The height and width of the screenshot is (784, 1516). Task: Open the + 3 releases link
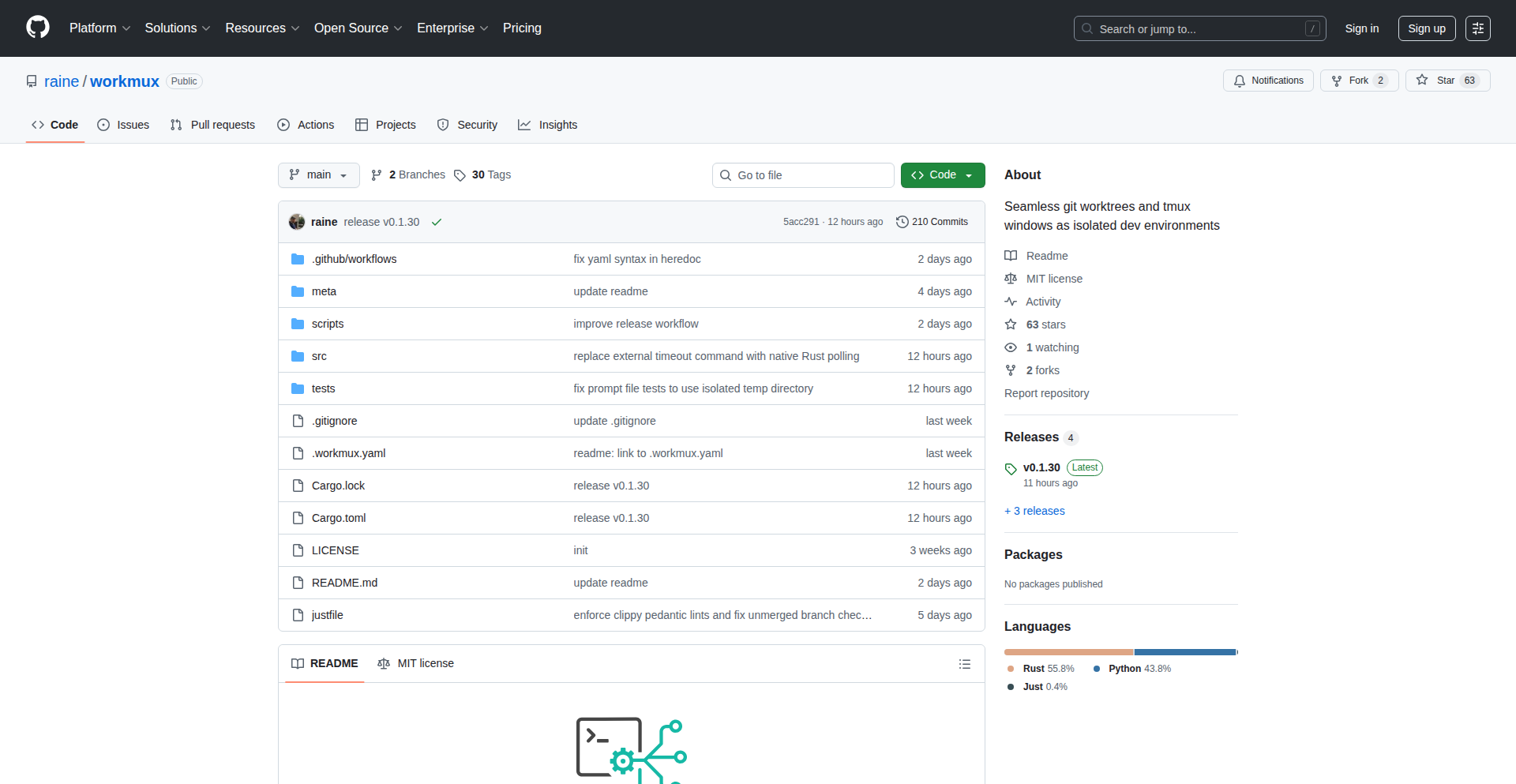click(1034, 511)
